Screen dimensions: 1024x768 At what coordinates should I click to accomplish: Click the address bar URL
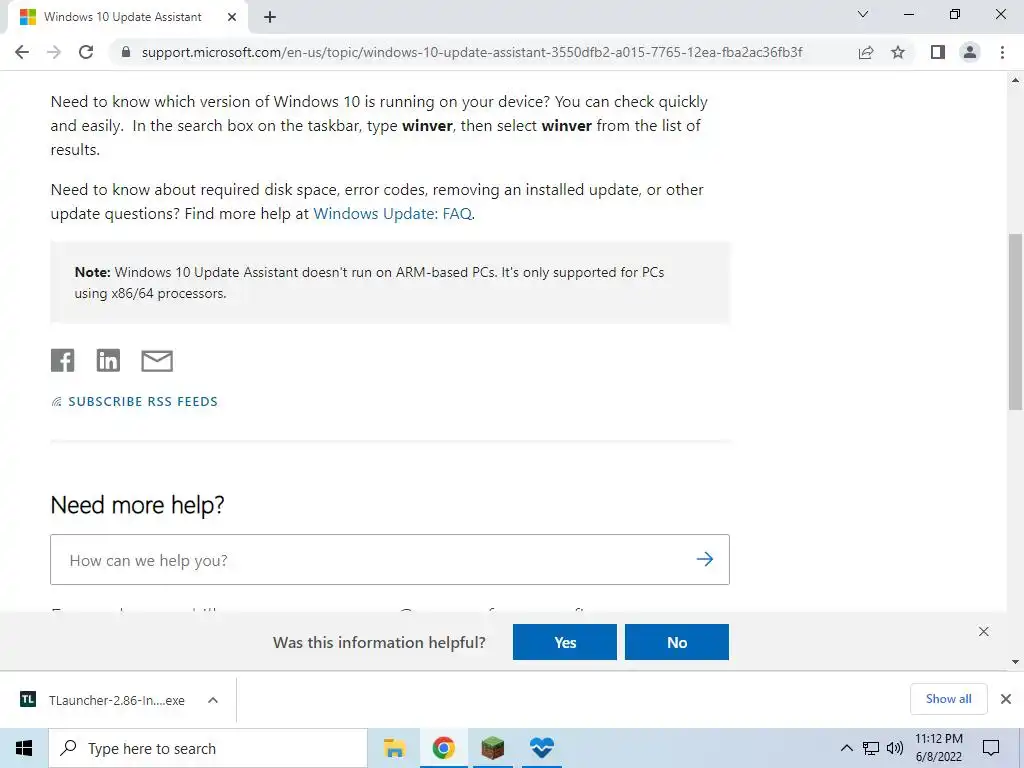tap(472, 52)
